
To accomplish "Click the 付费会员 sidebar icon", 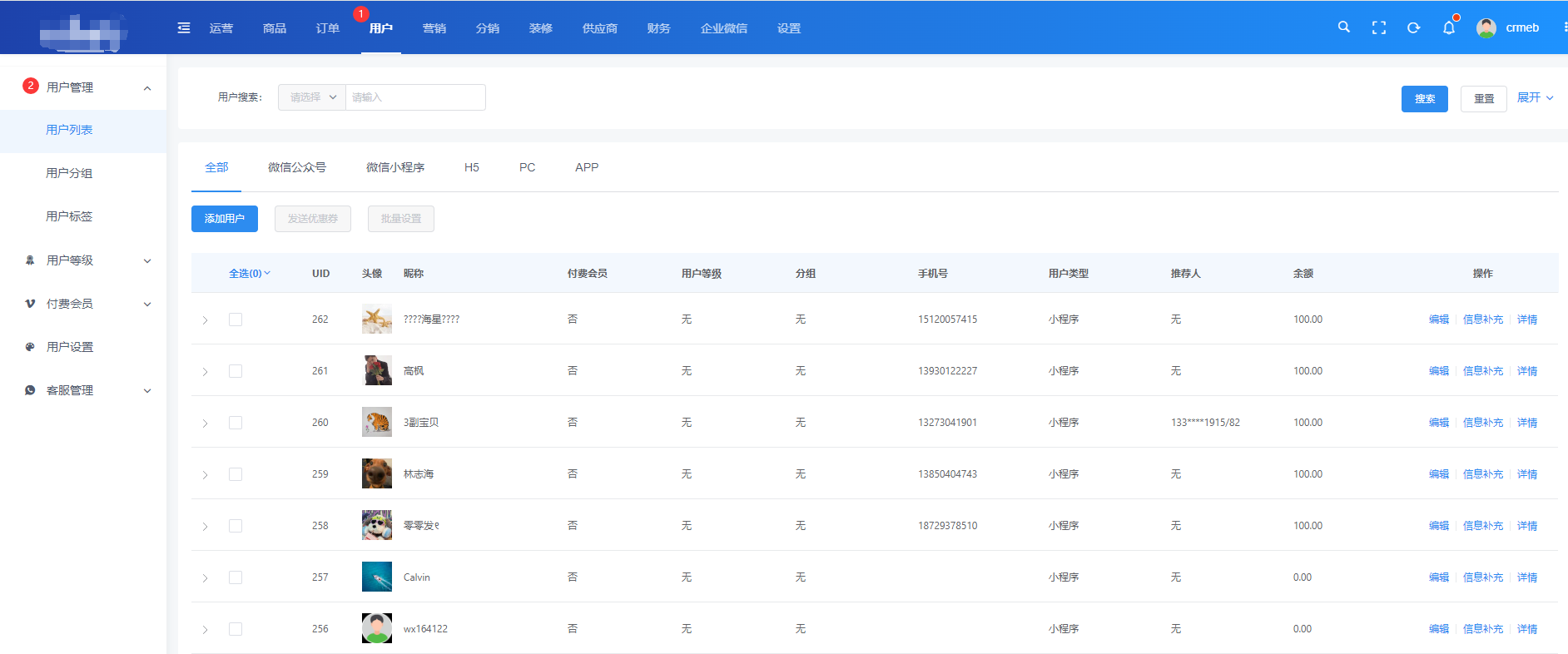I will [30, 304].
